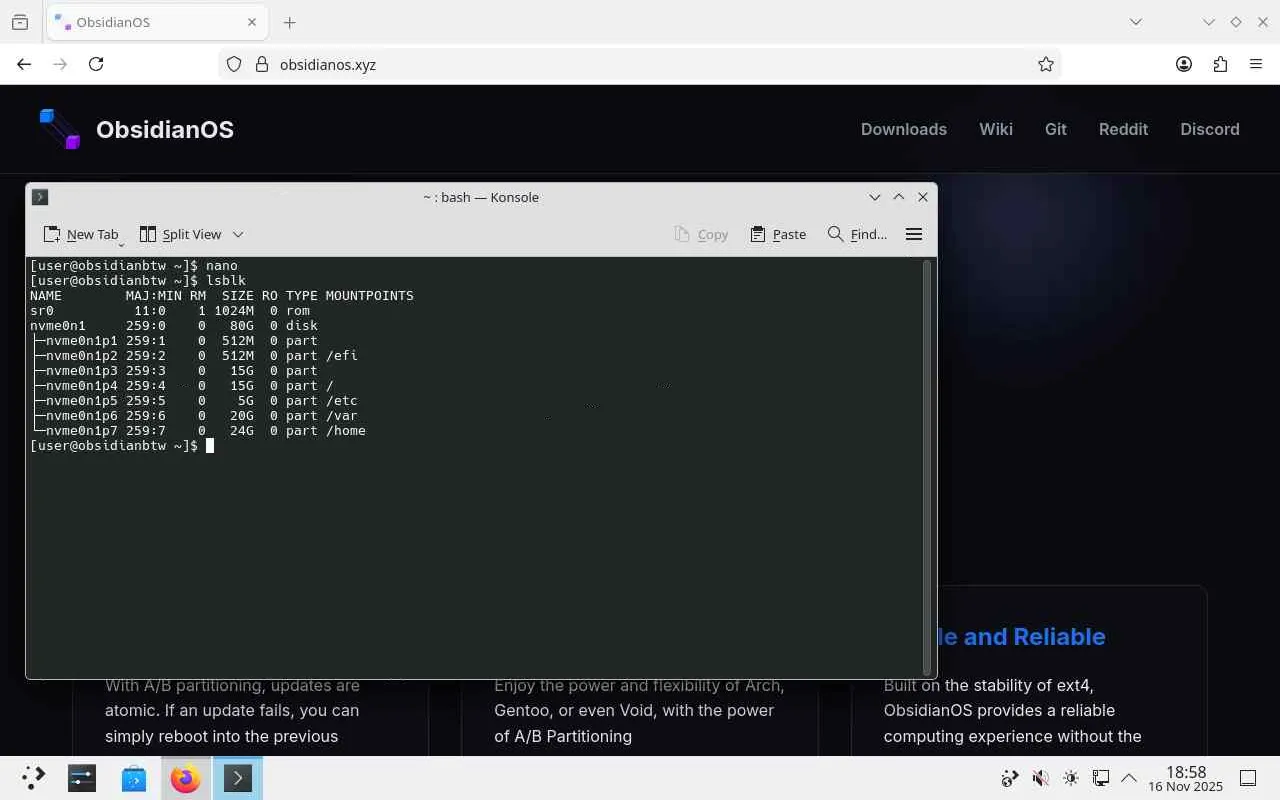Screen dimensions: 1280x800
Task: Open the Firefox account menu
Action: click(1184, 64)
